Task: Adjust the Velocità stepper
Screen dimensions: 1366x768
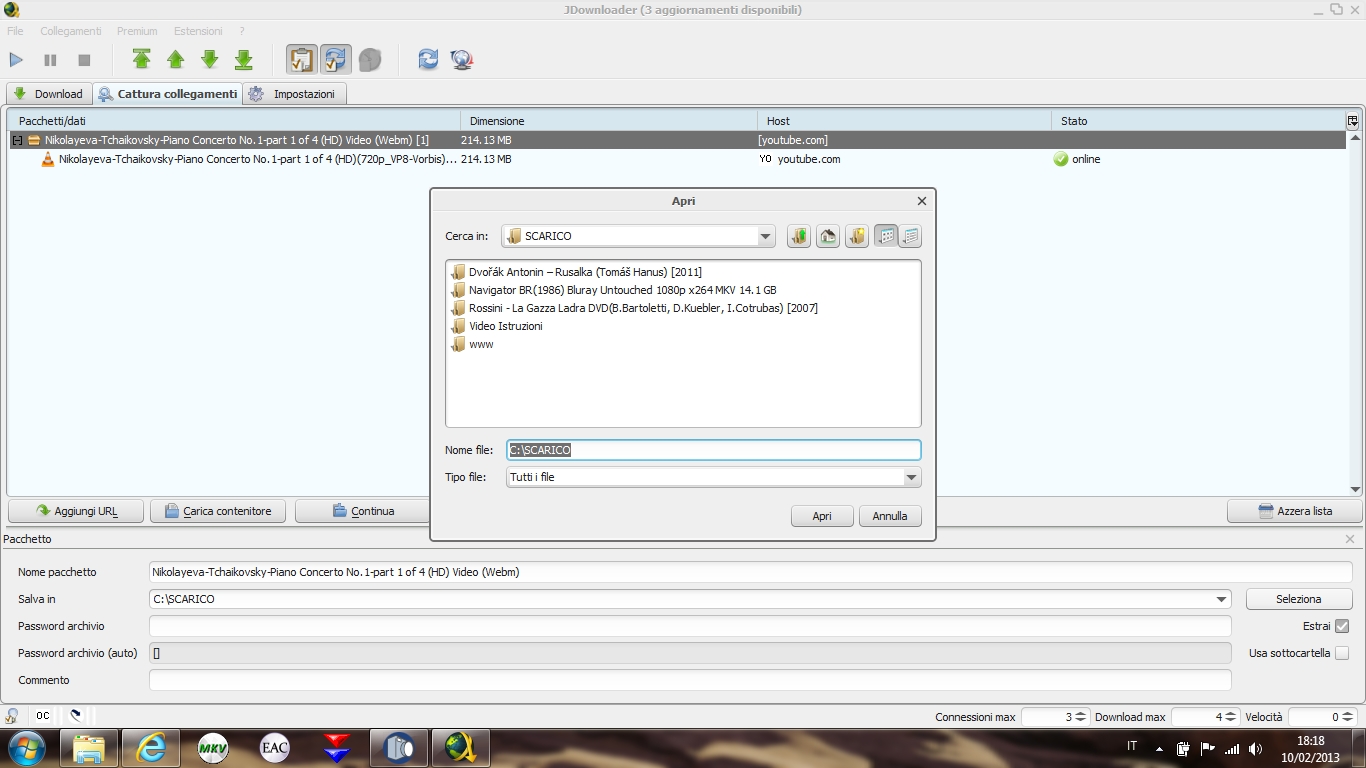Action: (x=1348, y=717)
